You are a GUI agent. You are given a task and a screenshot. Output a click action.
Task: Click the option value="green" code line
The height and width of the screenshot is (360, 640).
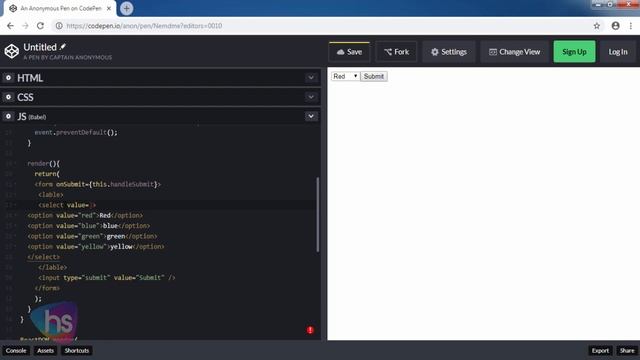tap(92, 236)
